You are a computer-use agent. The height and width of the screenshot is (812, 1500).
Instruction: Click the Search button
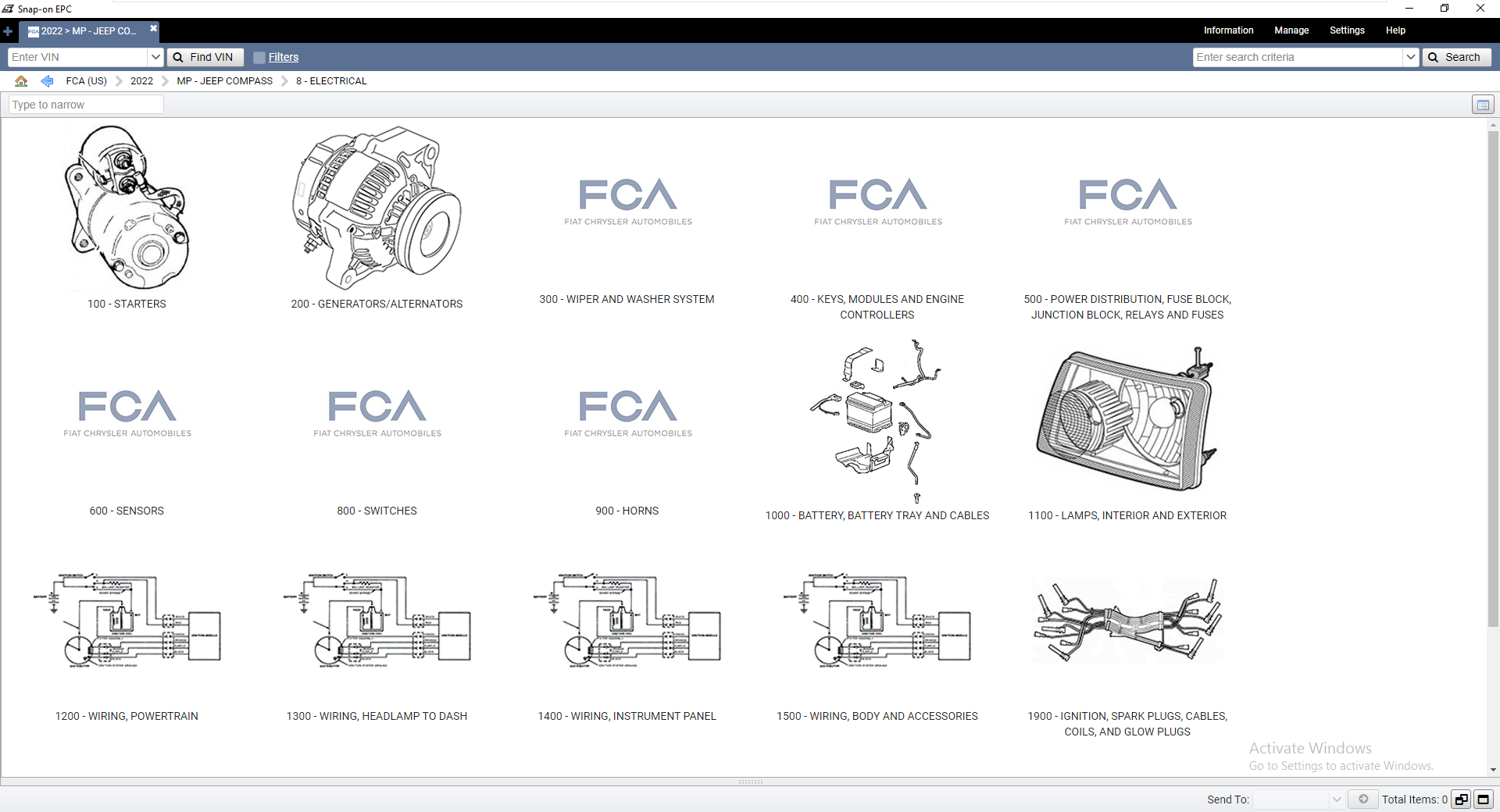tap(1456, 57)
